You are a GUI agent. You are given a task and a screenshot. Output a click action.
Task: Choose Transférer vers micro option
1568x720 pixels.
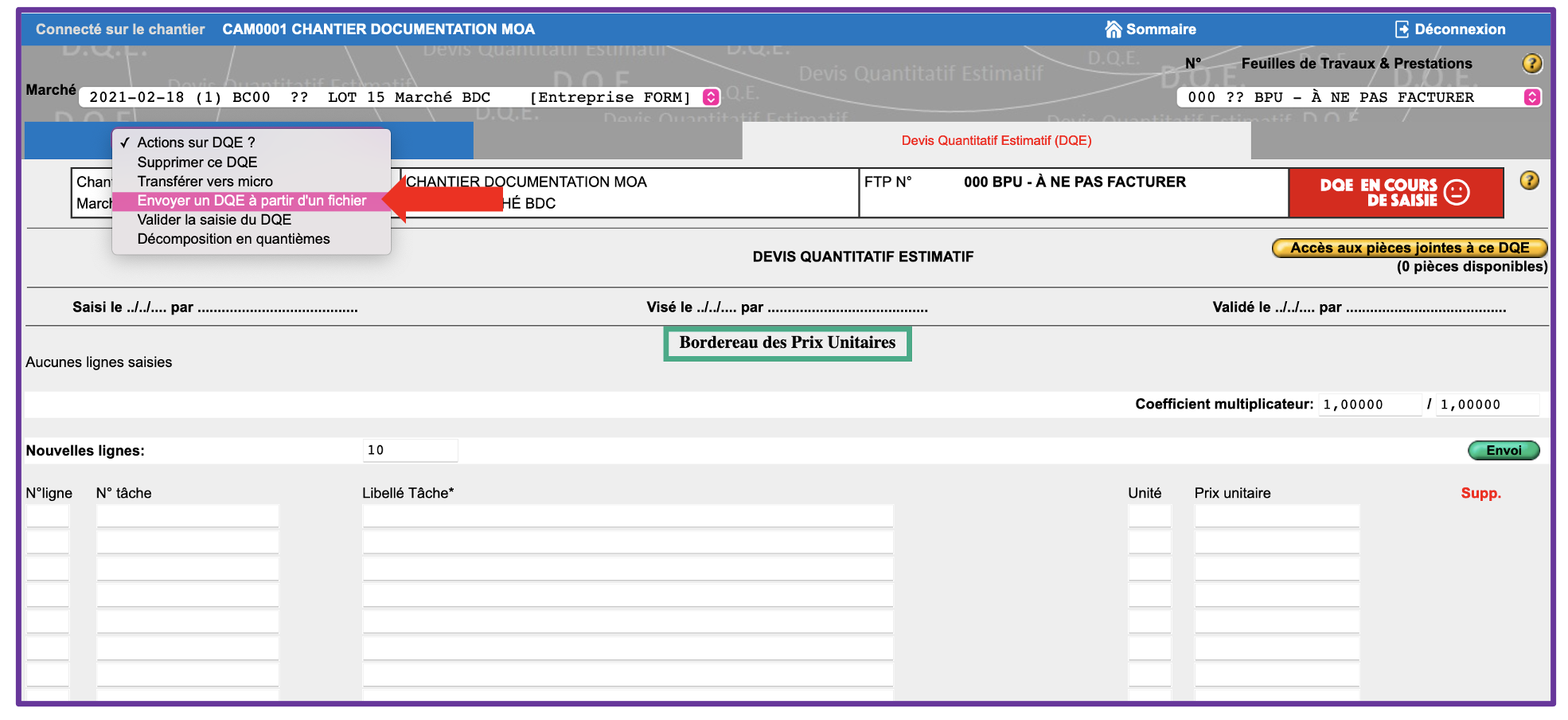[x=203, y=181]
